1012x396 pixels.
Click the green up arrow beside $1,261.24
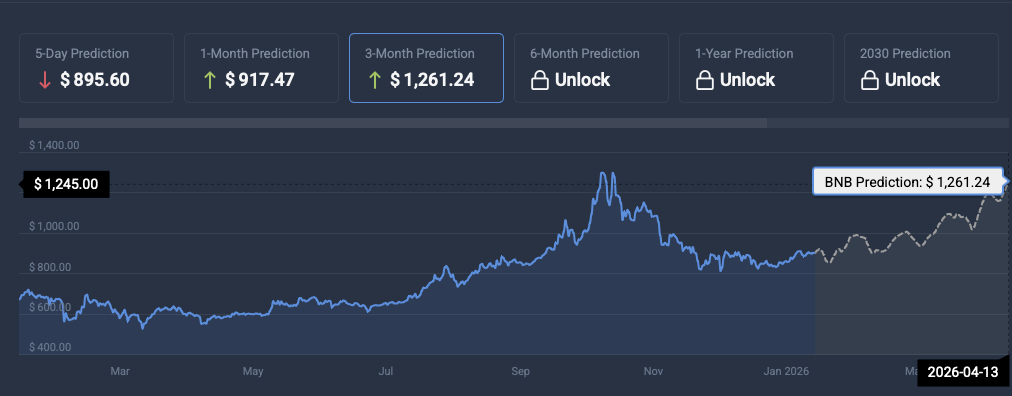374,80
